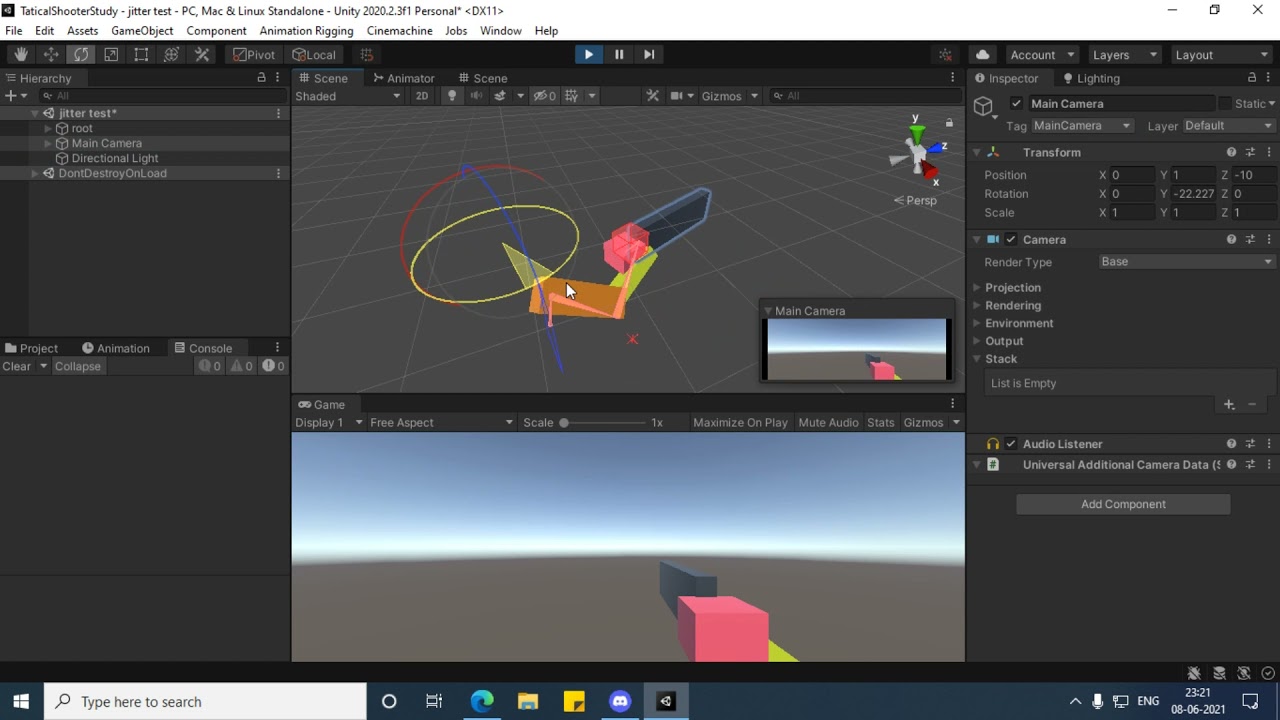This screenshot has width=1280, height=720.
Task: Disable the Audio Listener checkbox
Action: point(1011,444)
